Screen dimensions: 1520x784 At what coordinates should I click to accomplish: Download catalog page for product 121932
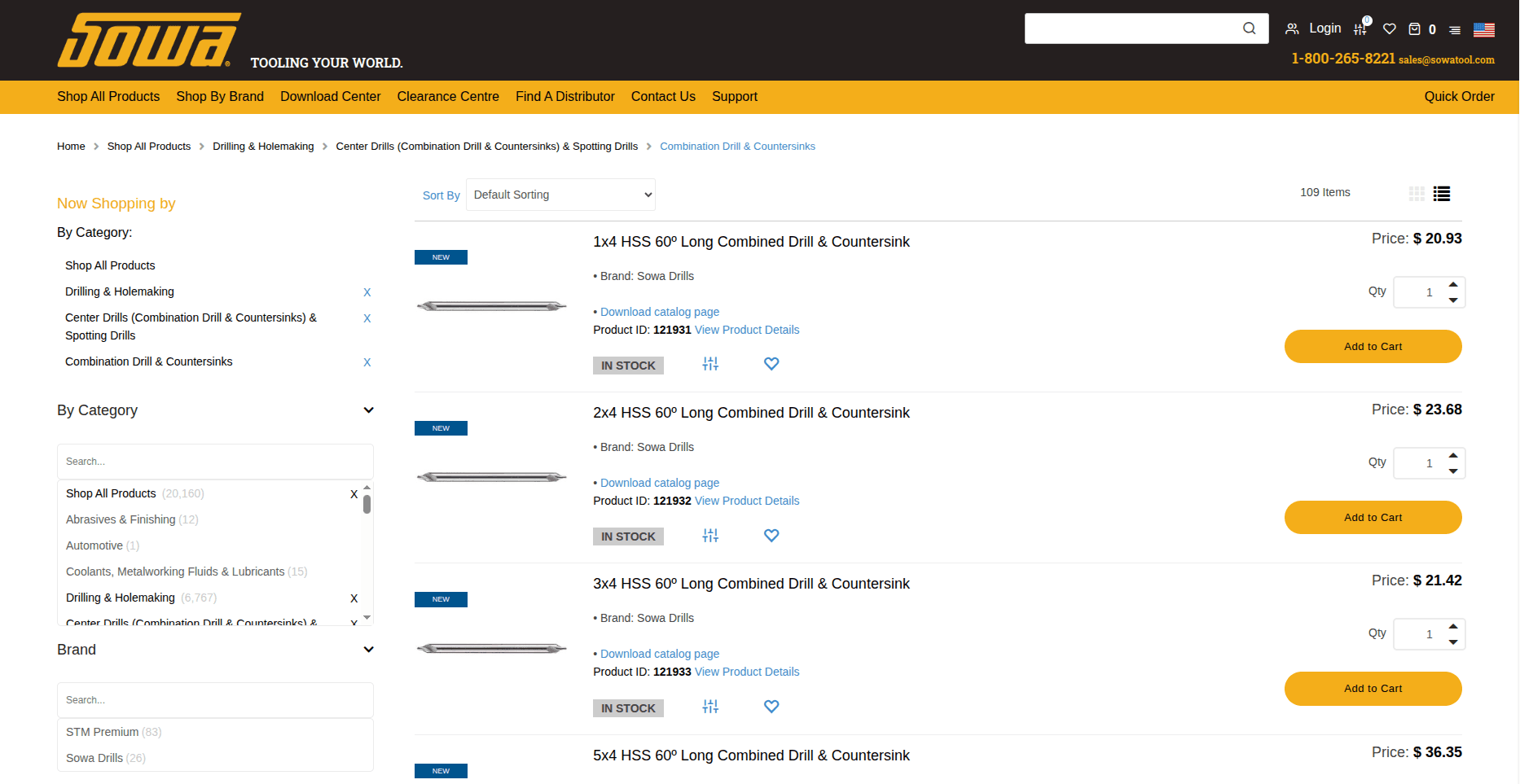[x=660, y=483]
